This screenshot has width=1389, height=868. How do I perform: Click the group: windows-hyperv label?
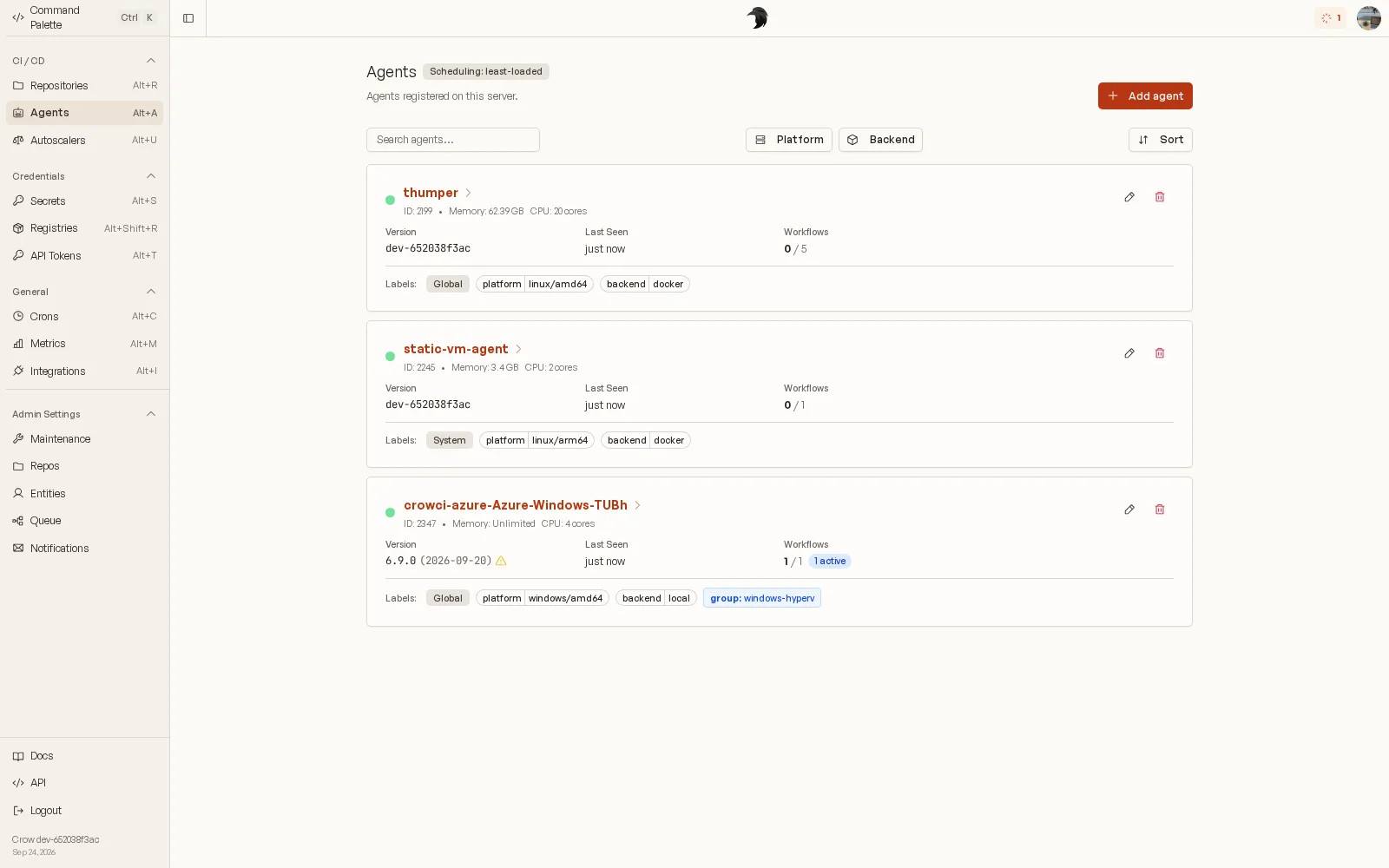(x=762, y=598)
